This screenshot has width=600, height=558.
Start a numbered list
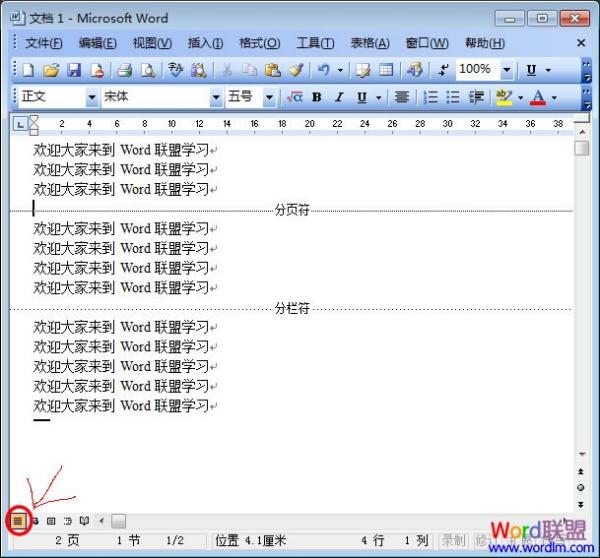(x=430, y=97)
